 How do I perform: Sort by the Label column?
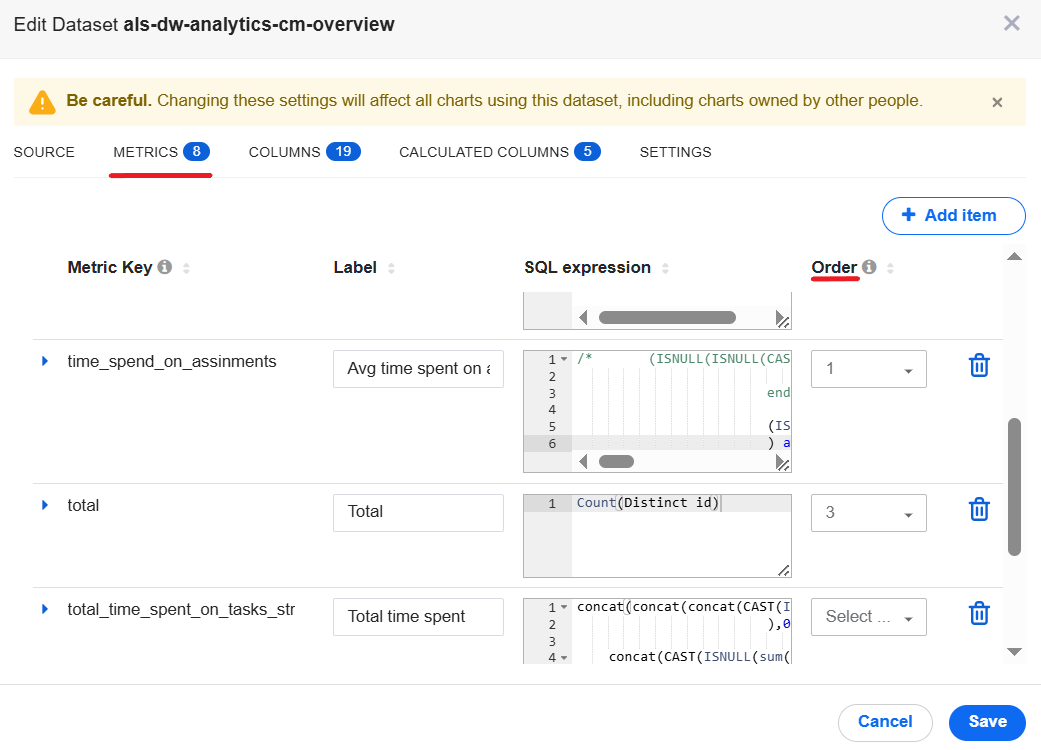point(391,267)
